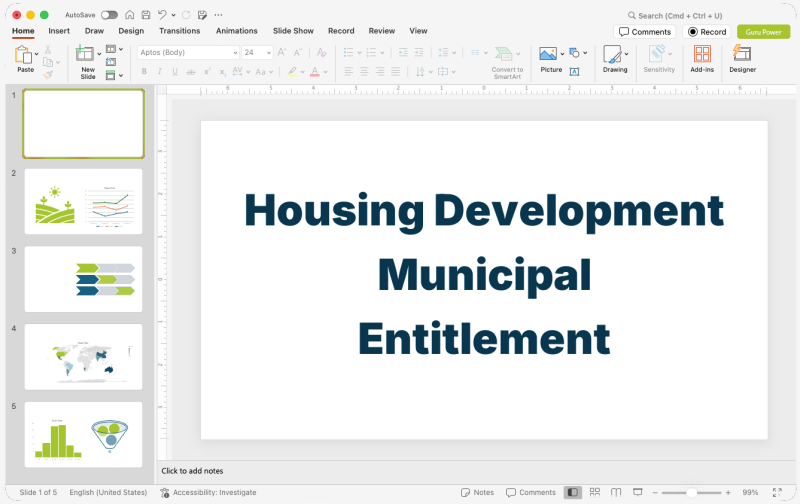Click the New Slide icon
The height and width of the screenshot is (504, 800).
[85, 53]
